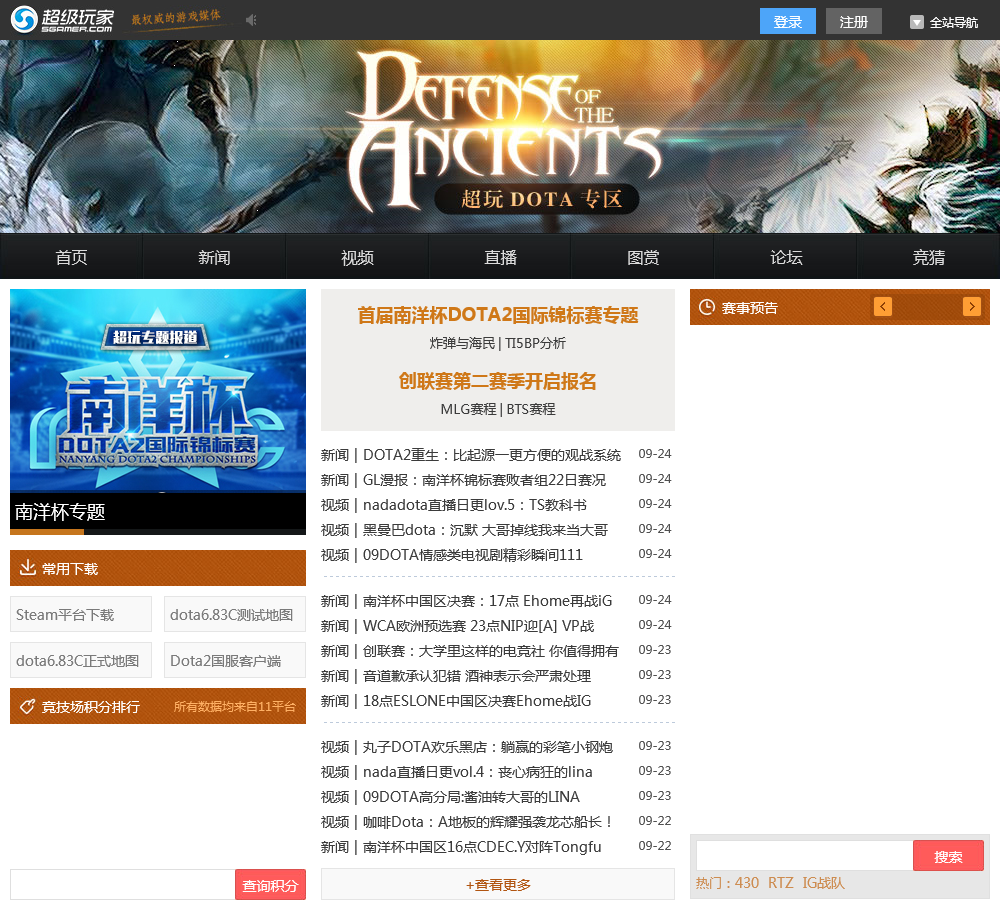Click Steam平台下载 link
Image resolution: width=1000 pixels, height=909 pixels.
(81, 614)
